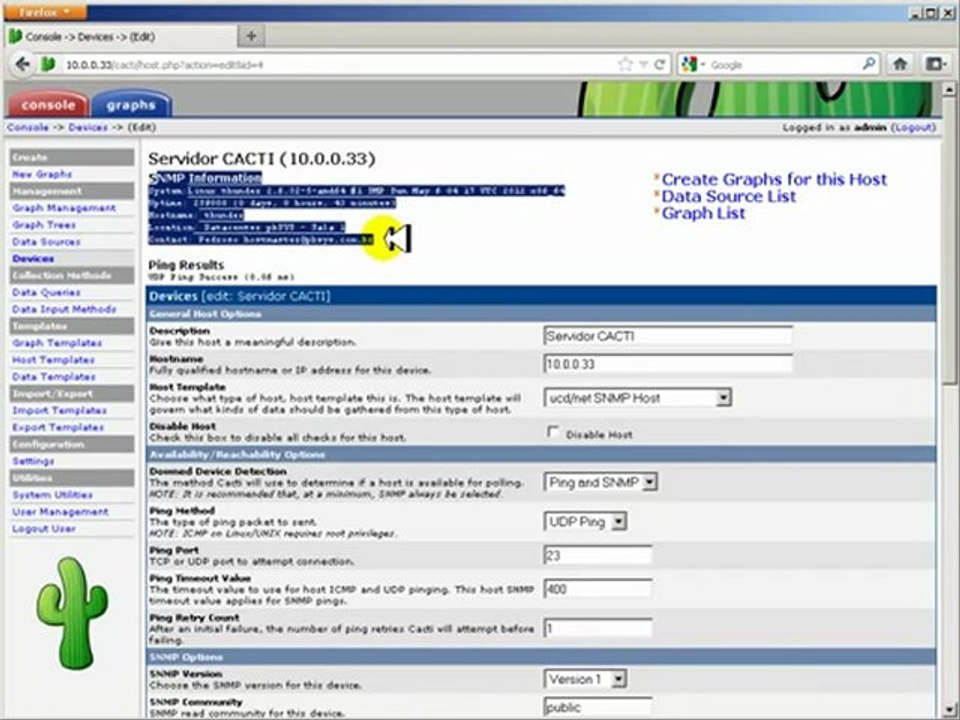Open User Management in sidebar

tap(60, 512)
